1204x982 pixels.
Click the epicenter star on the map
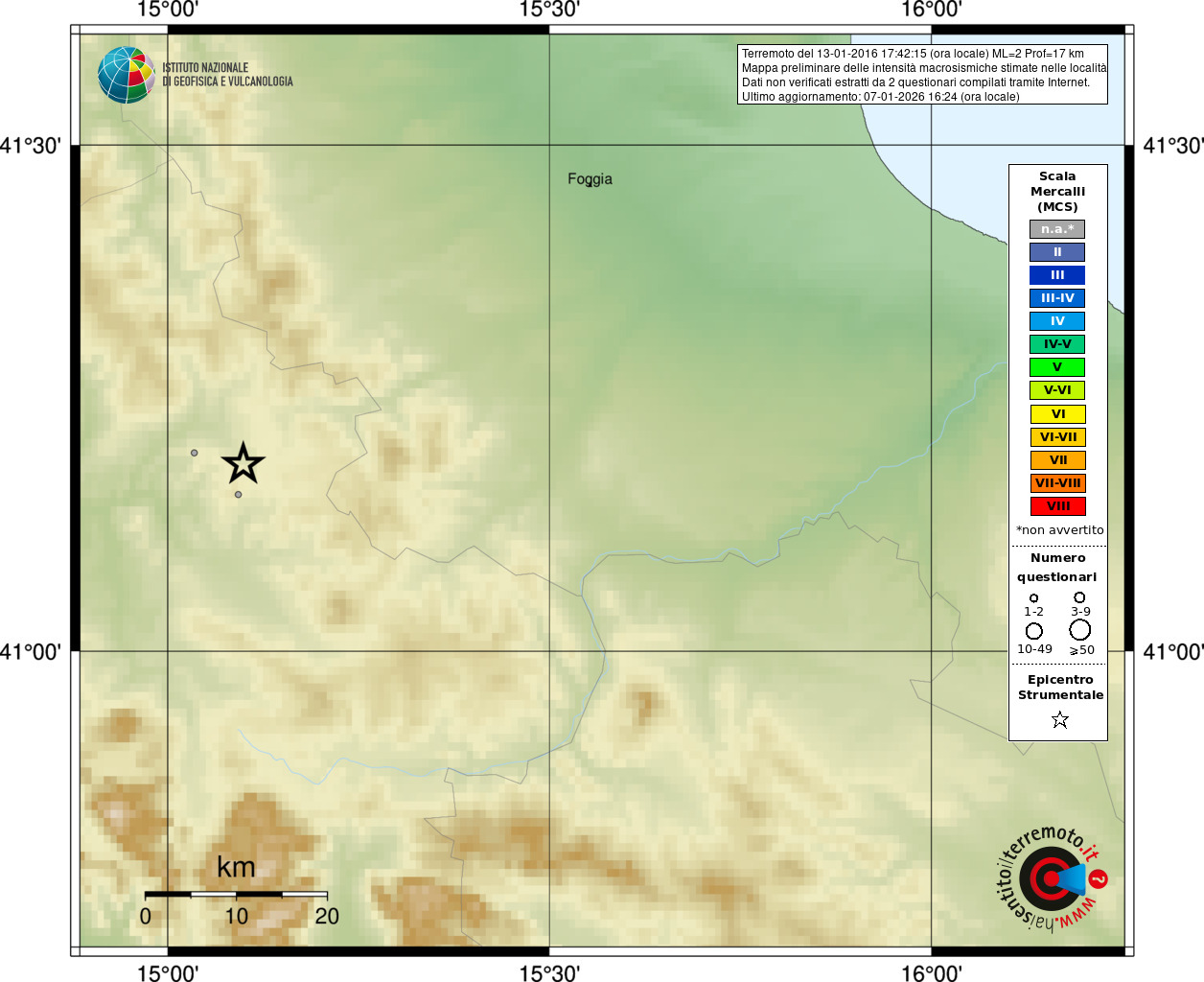click(x=243, y=463)
